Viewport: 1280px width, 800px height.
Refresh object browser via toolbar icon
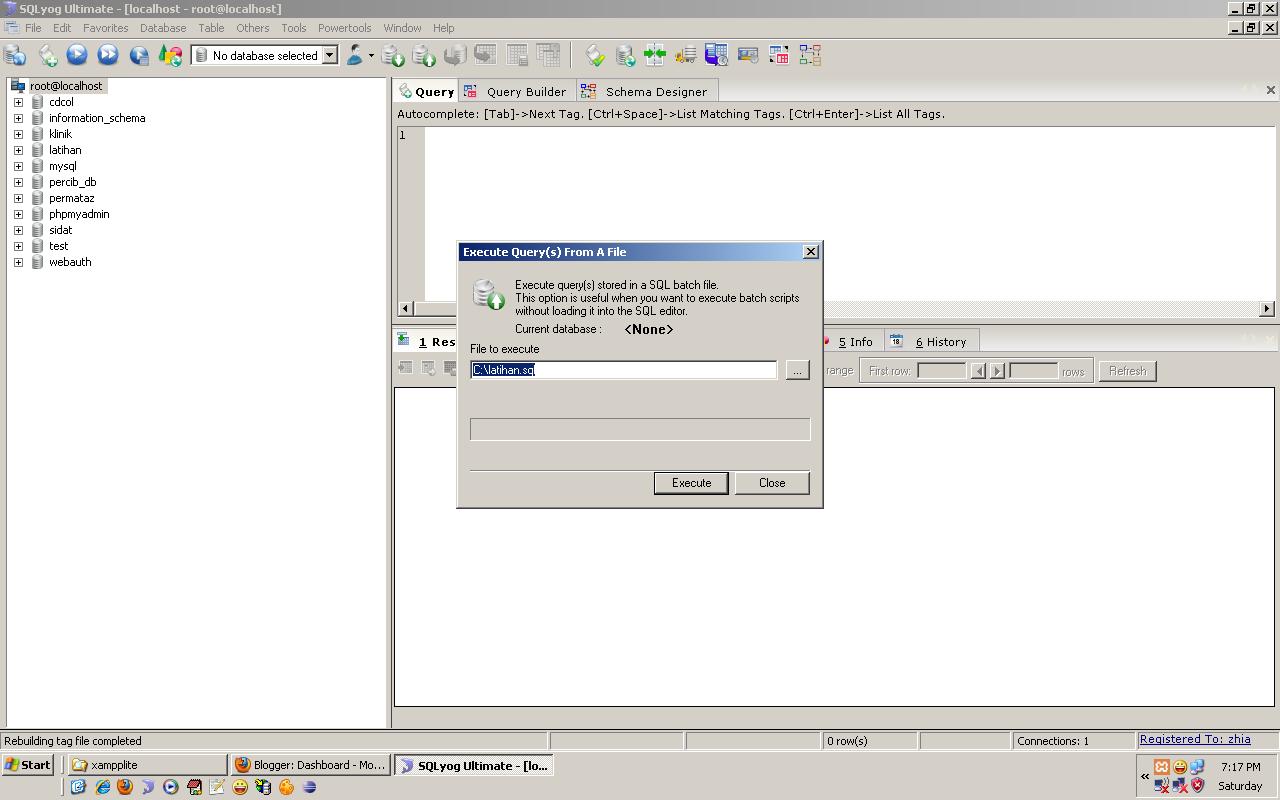pos(170,56)
